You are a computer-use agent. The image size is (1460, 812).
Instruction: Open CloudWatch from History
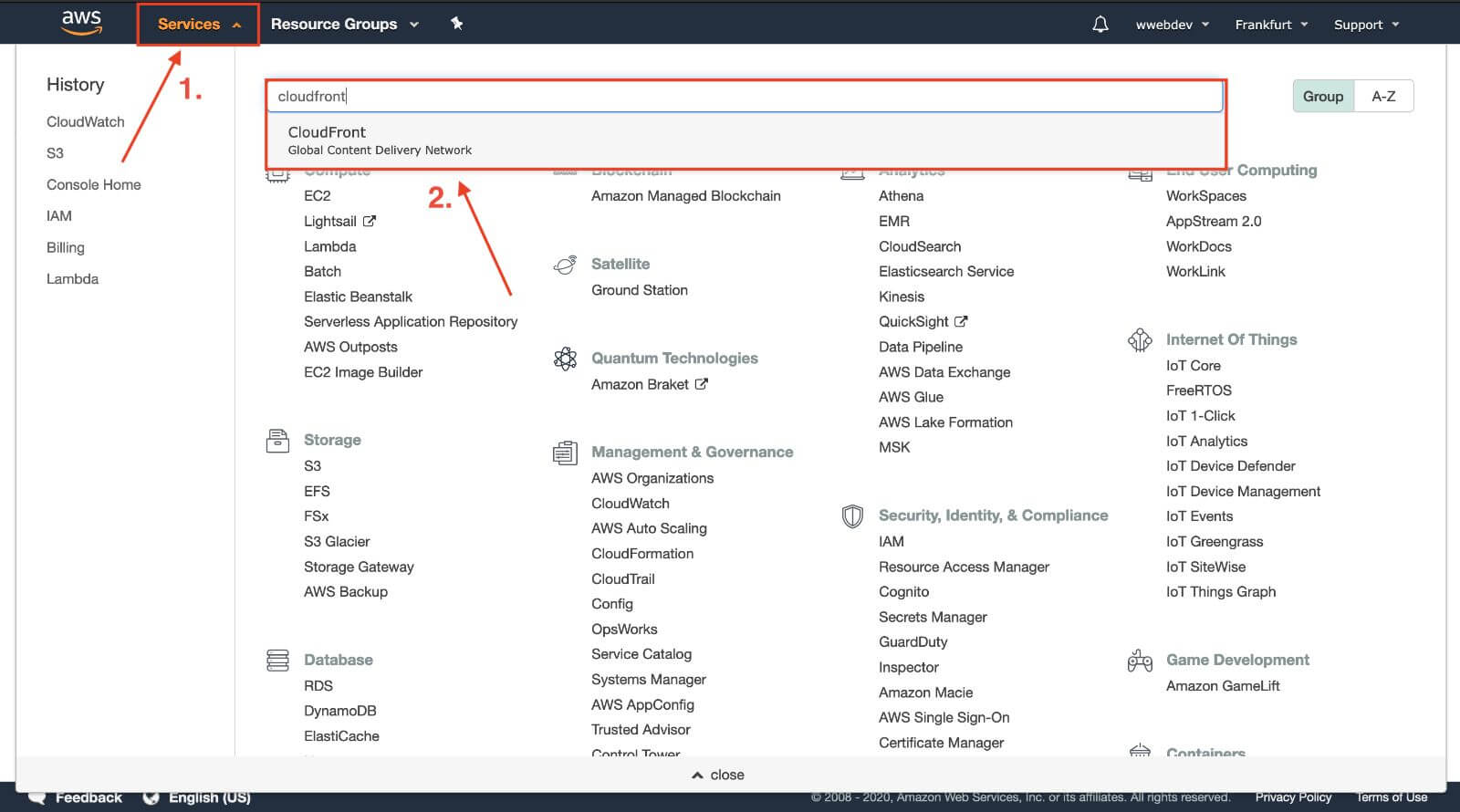click(86, 121)
